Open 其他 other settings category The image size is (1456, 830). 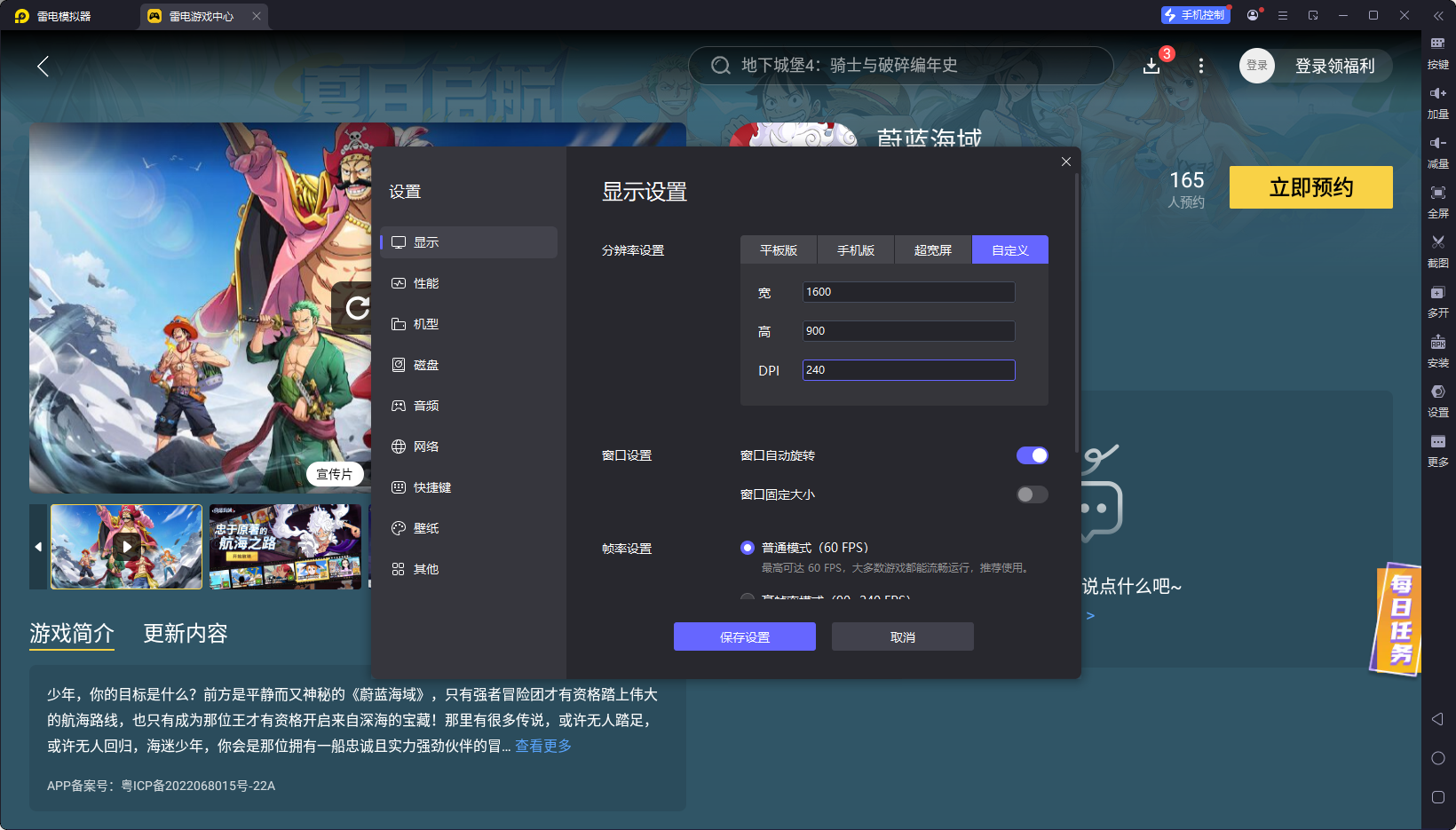click(x=469, y=569)
